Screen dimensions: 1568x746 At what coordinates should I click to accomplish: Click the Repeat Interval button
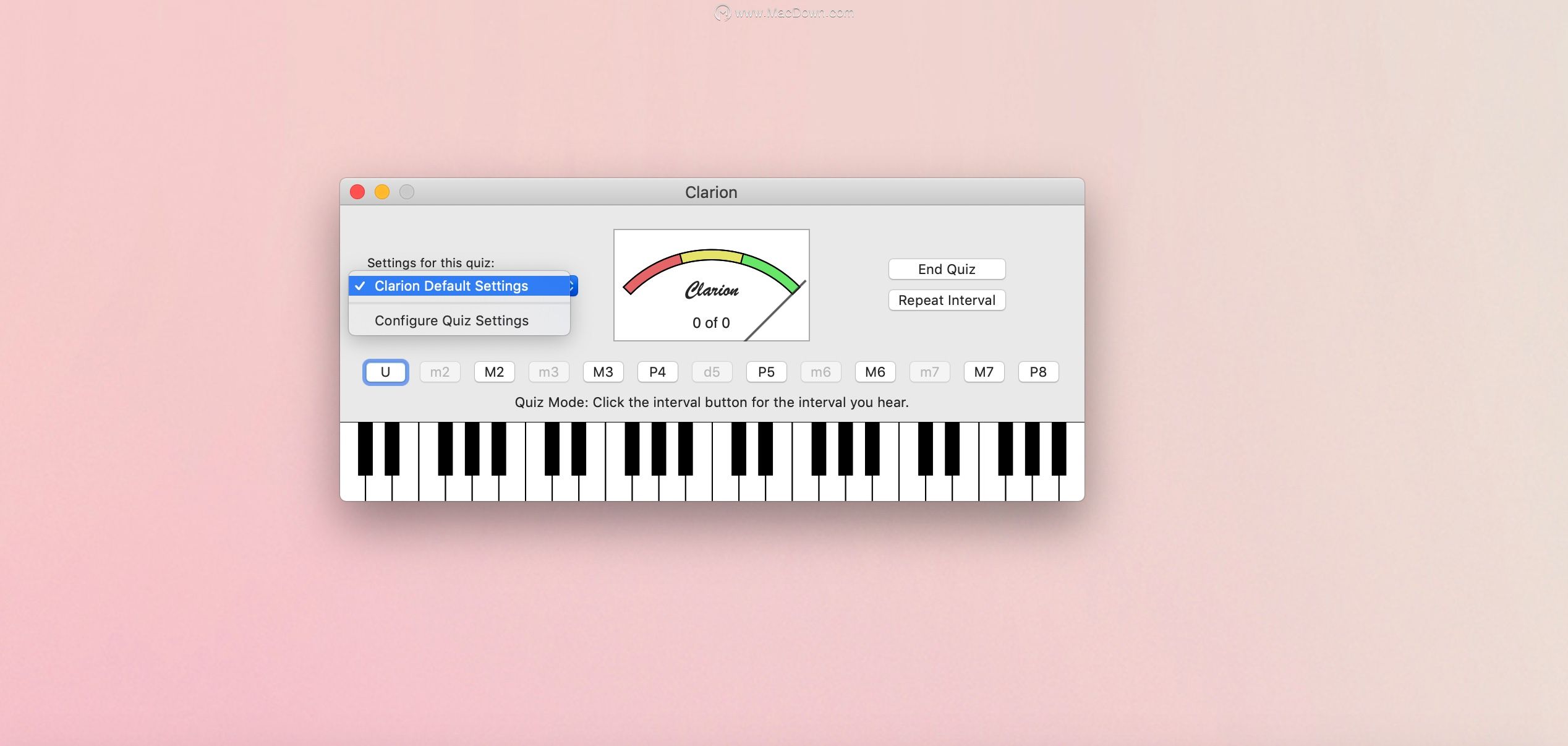tap(947, 300)
